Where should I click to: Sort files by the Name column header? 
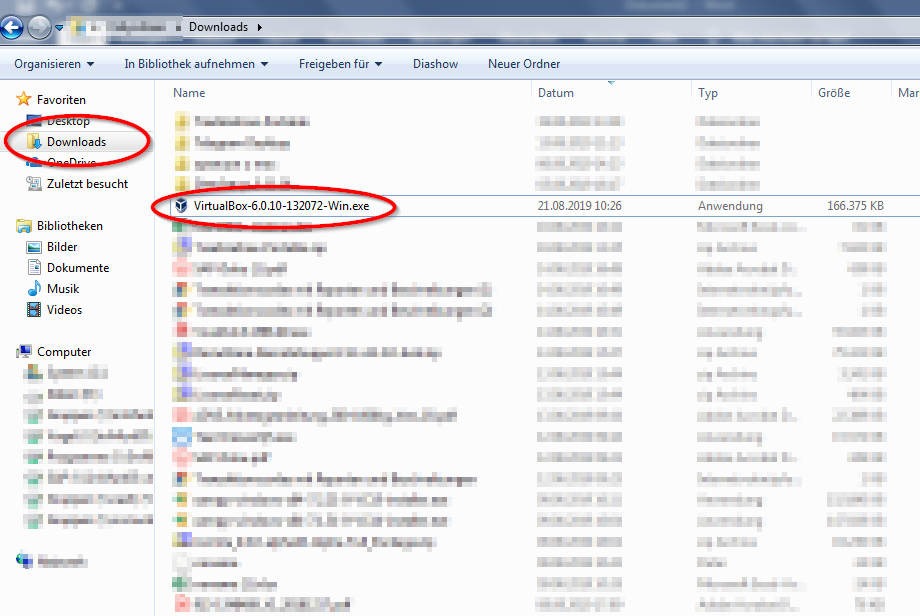(189, 93)
